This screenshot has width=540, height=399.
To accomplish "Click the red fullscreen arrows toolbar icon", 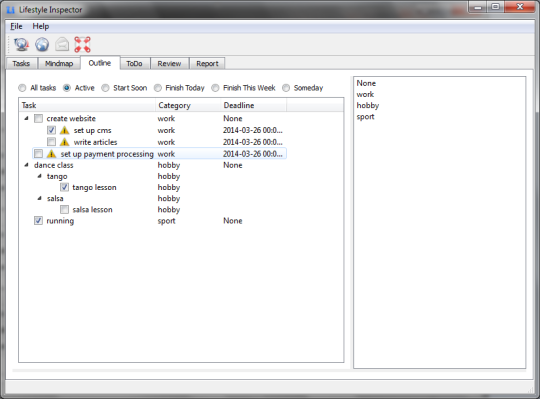I will tap(82, 44).
